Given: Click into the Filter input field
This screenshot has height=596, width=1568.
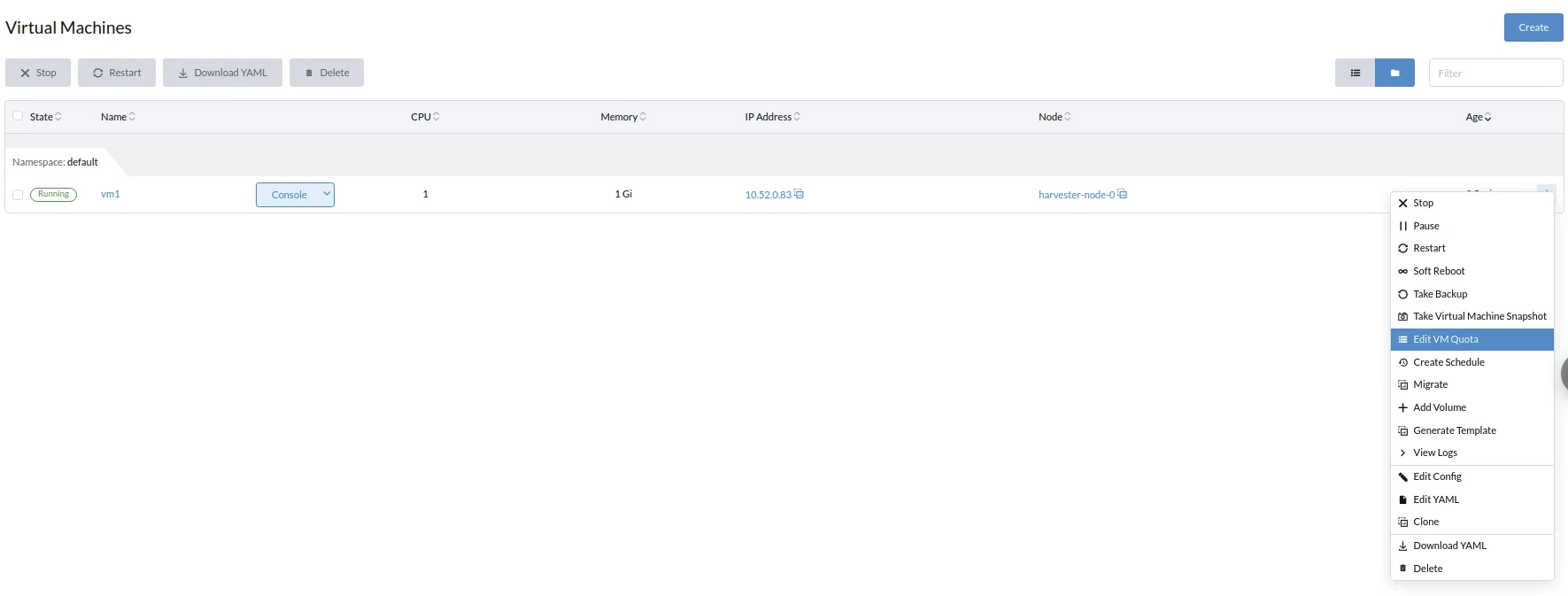Looking at the screenshot, I should pyautogui.click(x=1495, y=73).
